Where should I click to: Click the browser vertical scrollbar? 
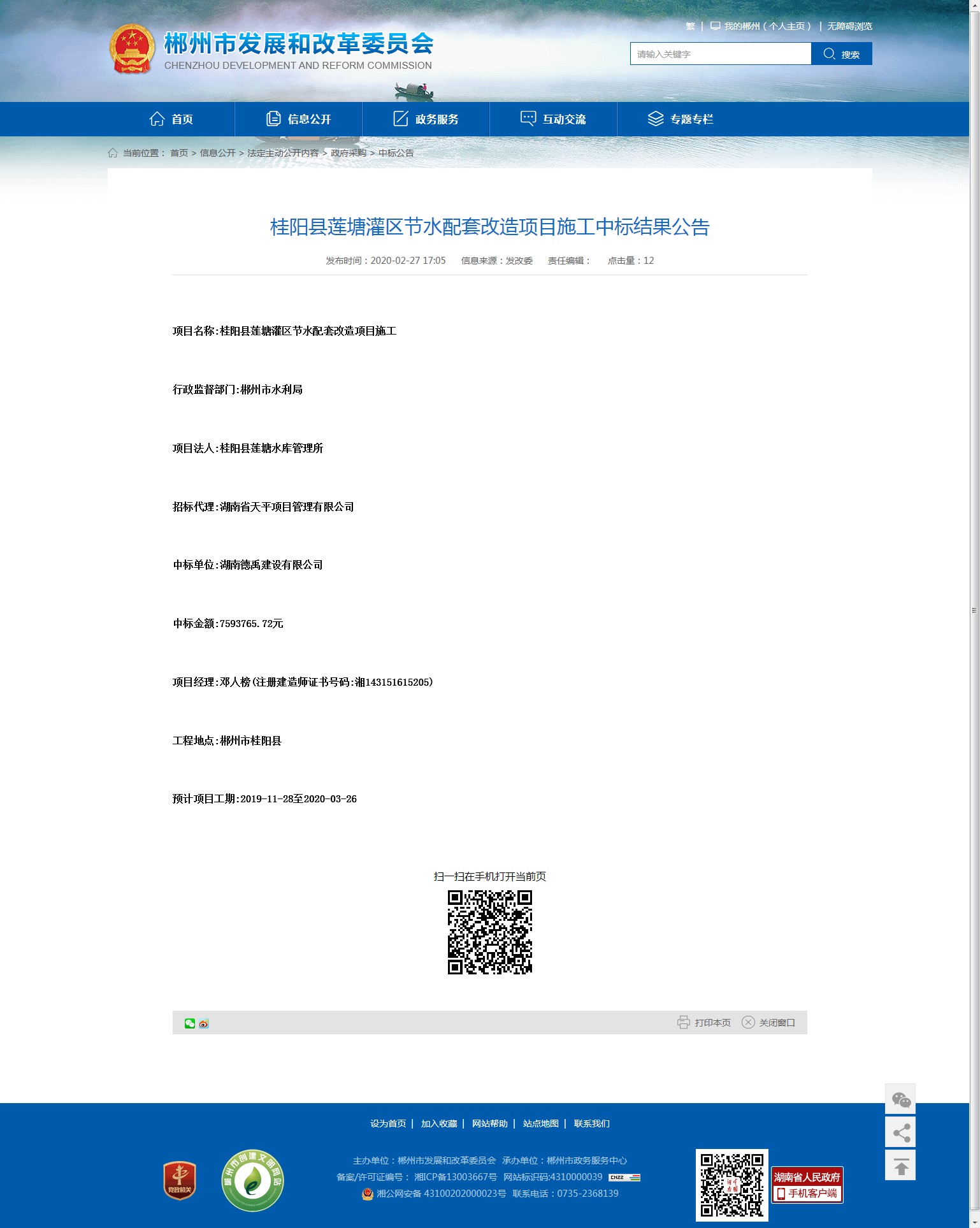[x=974, y=610]
